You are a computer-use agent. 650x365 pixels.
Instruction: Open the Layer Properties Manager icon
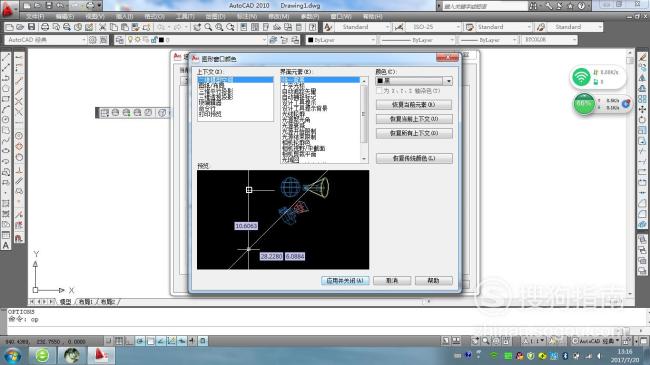click(119, 40)
